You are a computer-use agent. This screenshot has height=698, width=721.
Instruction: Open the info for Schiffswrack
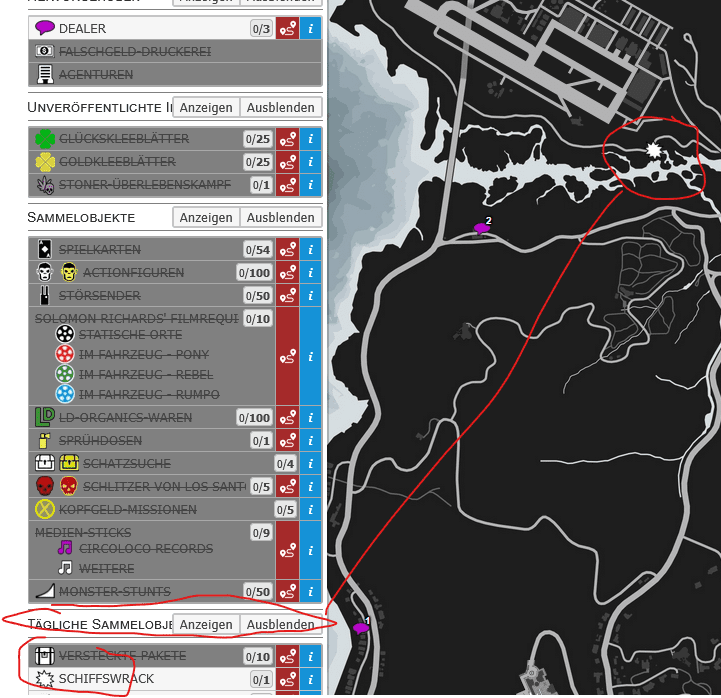pyautogui.click(x=310, y=679)
